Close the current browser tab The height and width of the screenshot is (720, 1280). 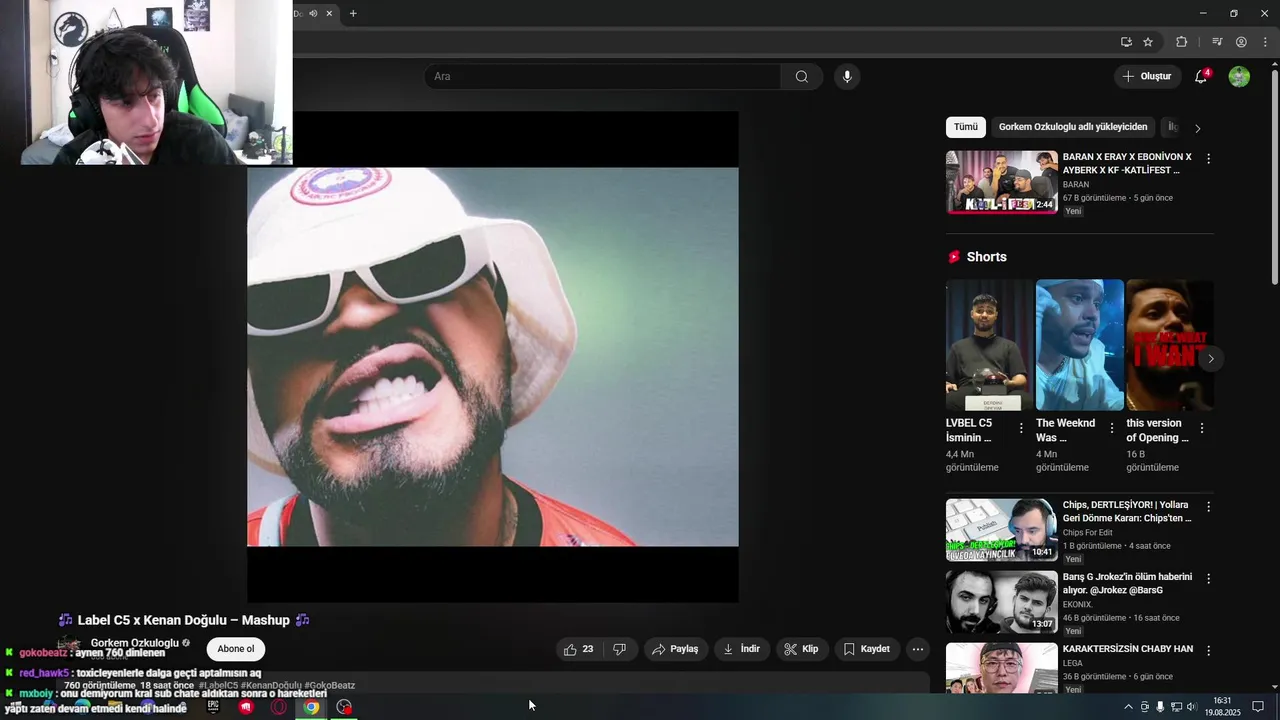pos(329,13)
